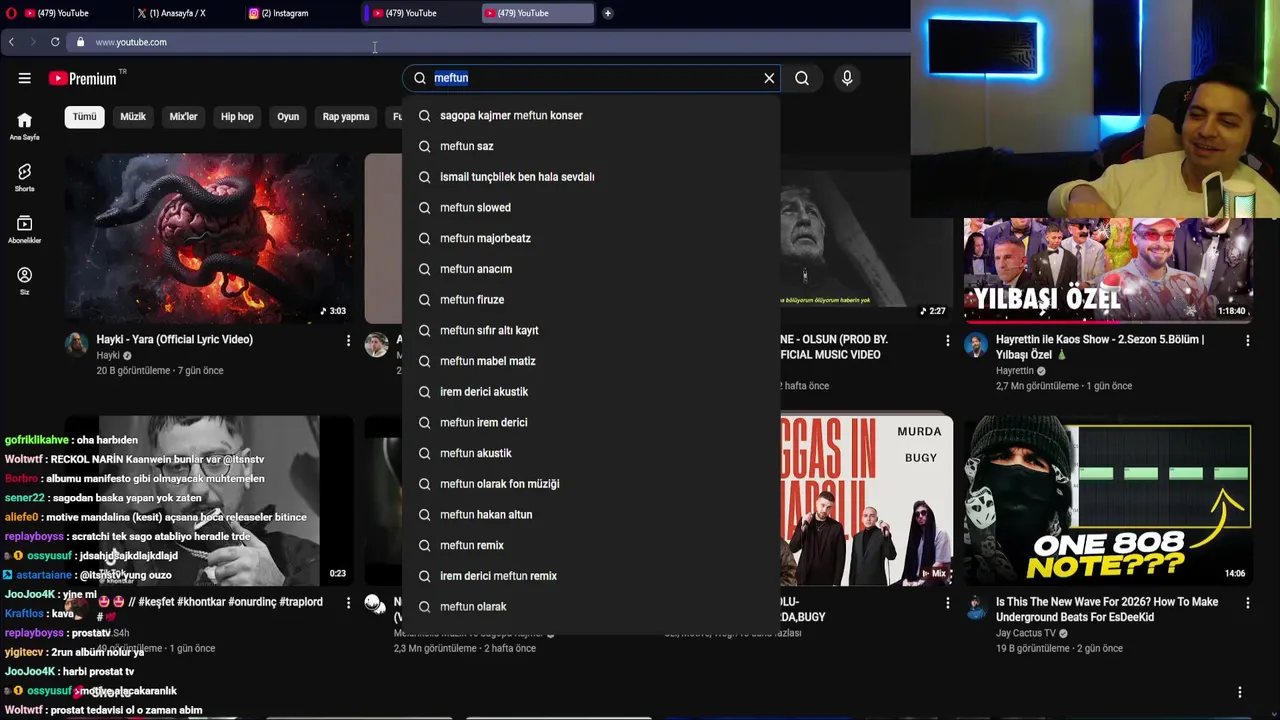Image resolution: width=1280 pixels, height=720 pixels.
Task: Open Hayki - Yara (Official Lyric Video) title
Action: click(174, 340)
